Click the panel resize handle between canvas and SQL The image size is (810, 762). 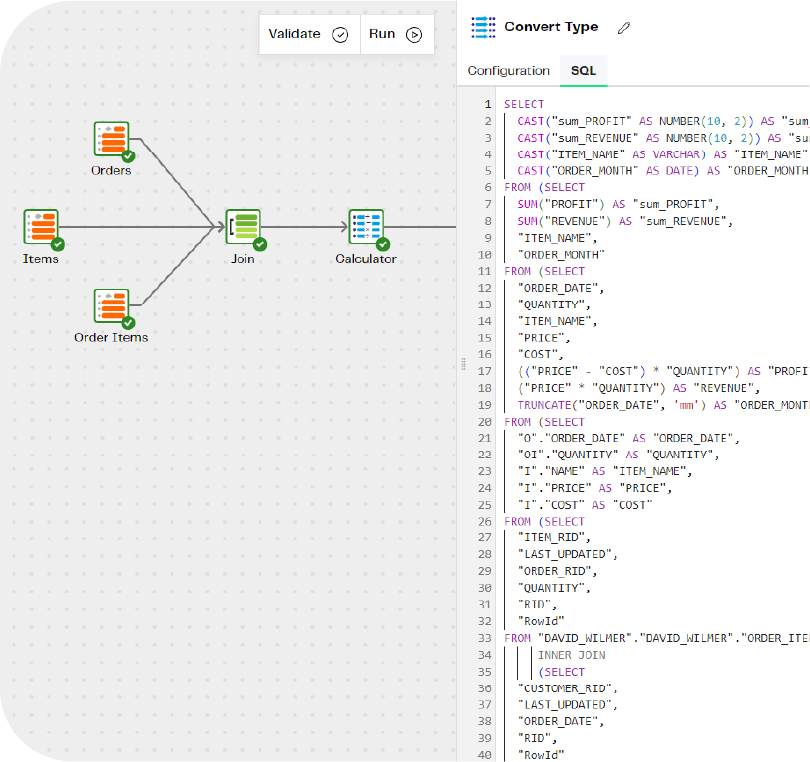coord(461,365)
